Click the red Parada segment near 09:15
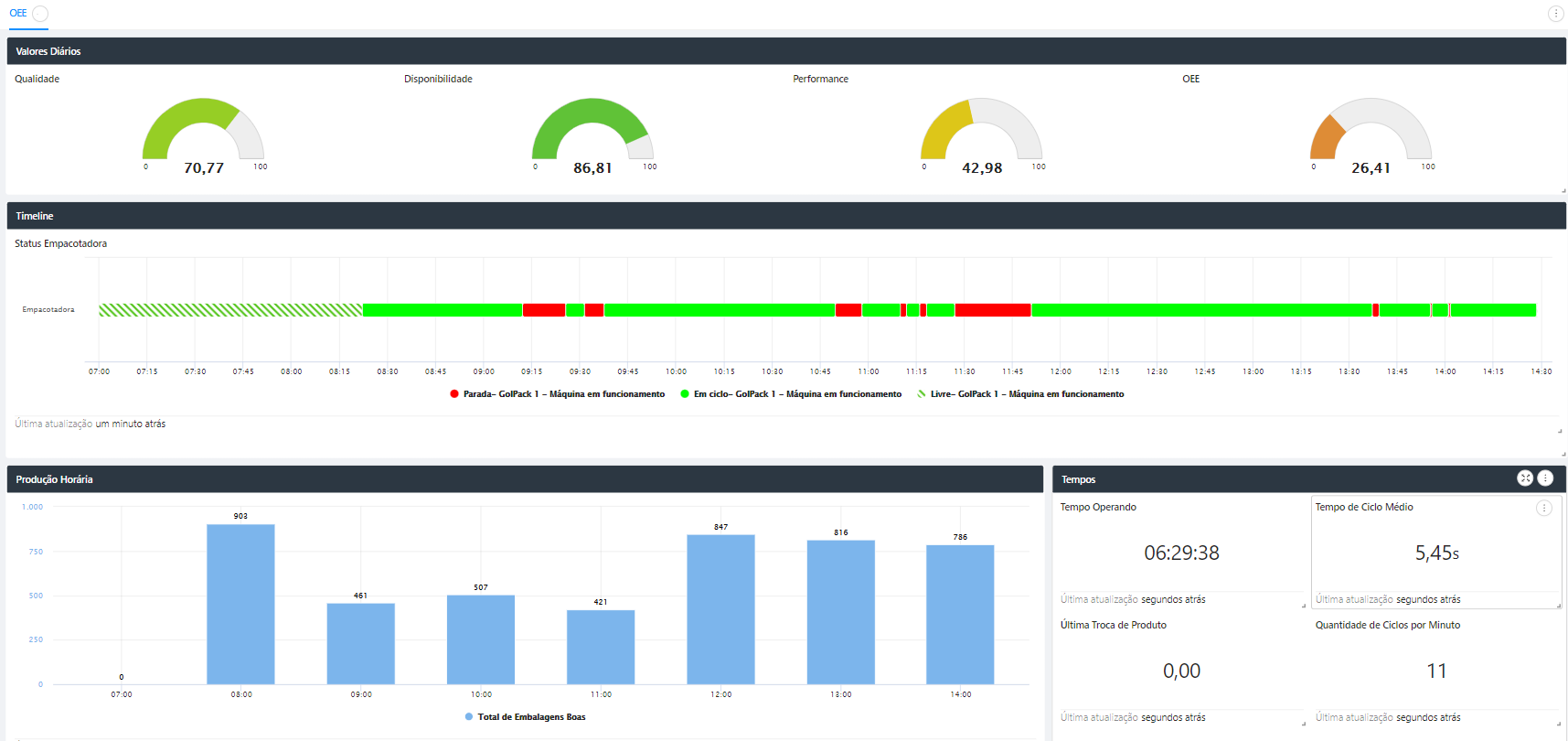Screen dimensions: 1568x741 click(544, 310)
